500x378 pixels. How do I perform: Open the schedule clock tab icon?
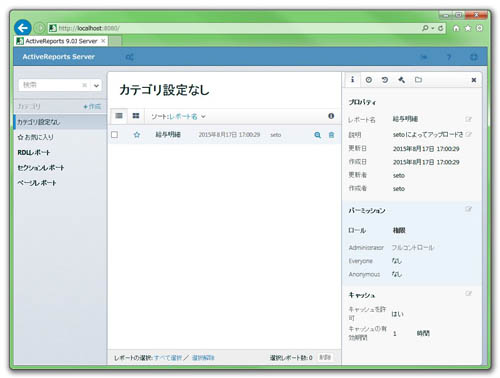coord(368,80)
